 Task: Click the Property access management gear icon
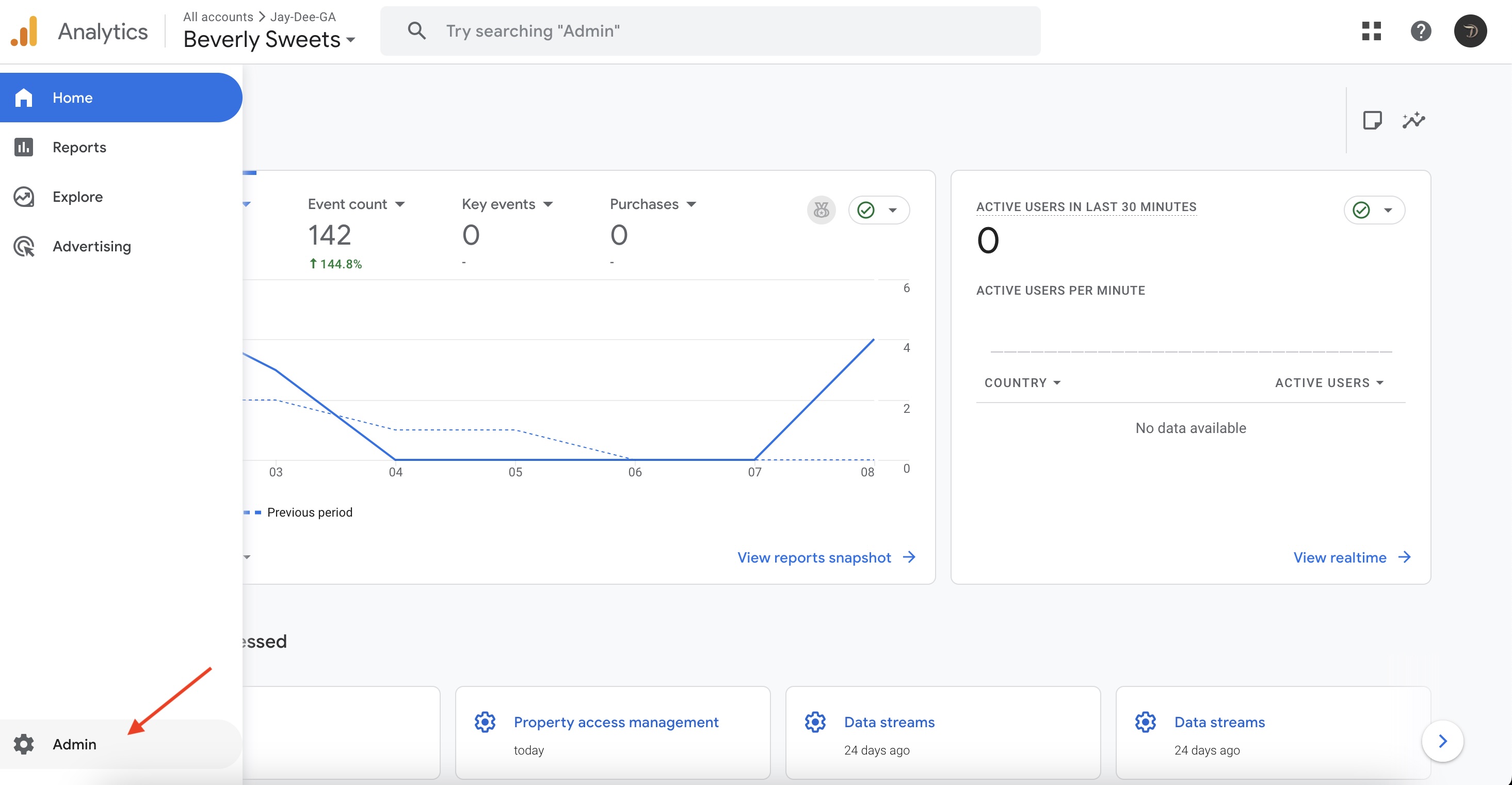point(485,722)
